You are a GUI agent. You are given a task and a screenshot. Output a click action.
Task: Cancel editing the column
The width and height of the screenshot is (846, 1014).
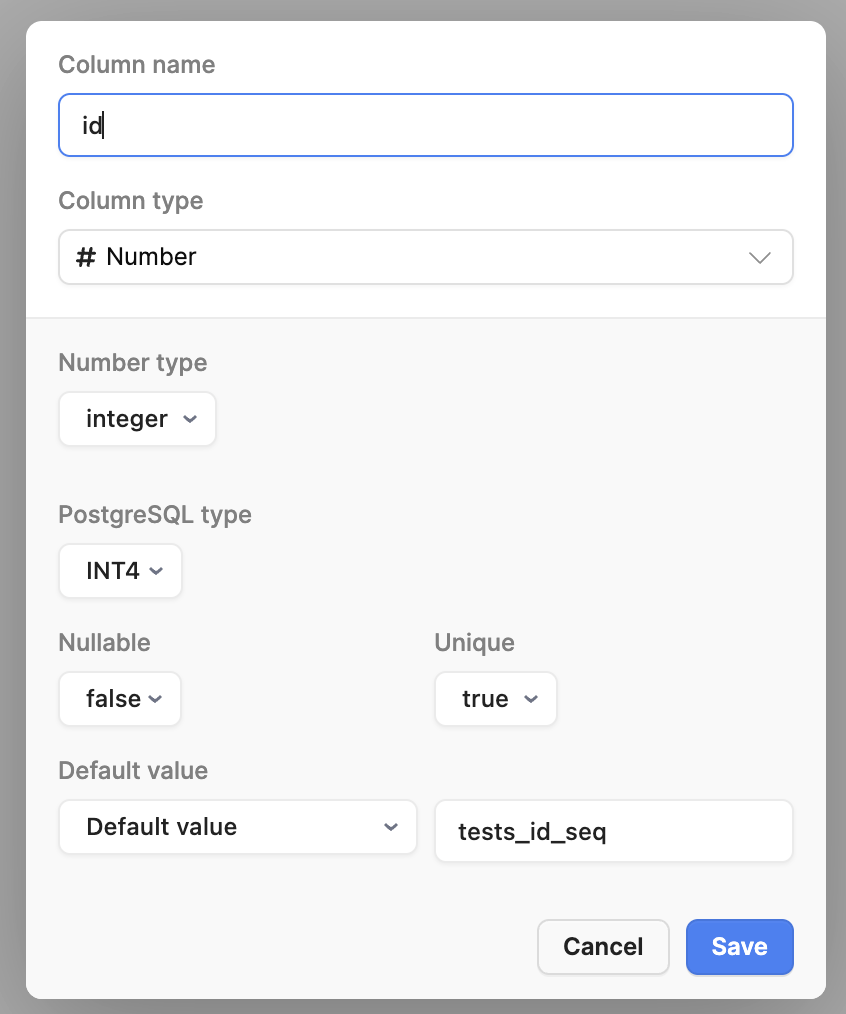(x=603, y=947)
